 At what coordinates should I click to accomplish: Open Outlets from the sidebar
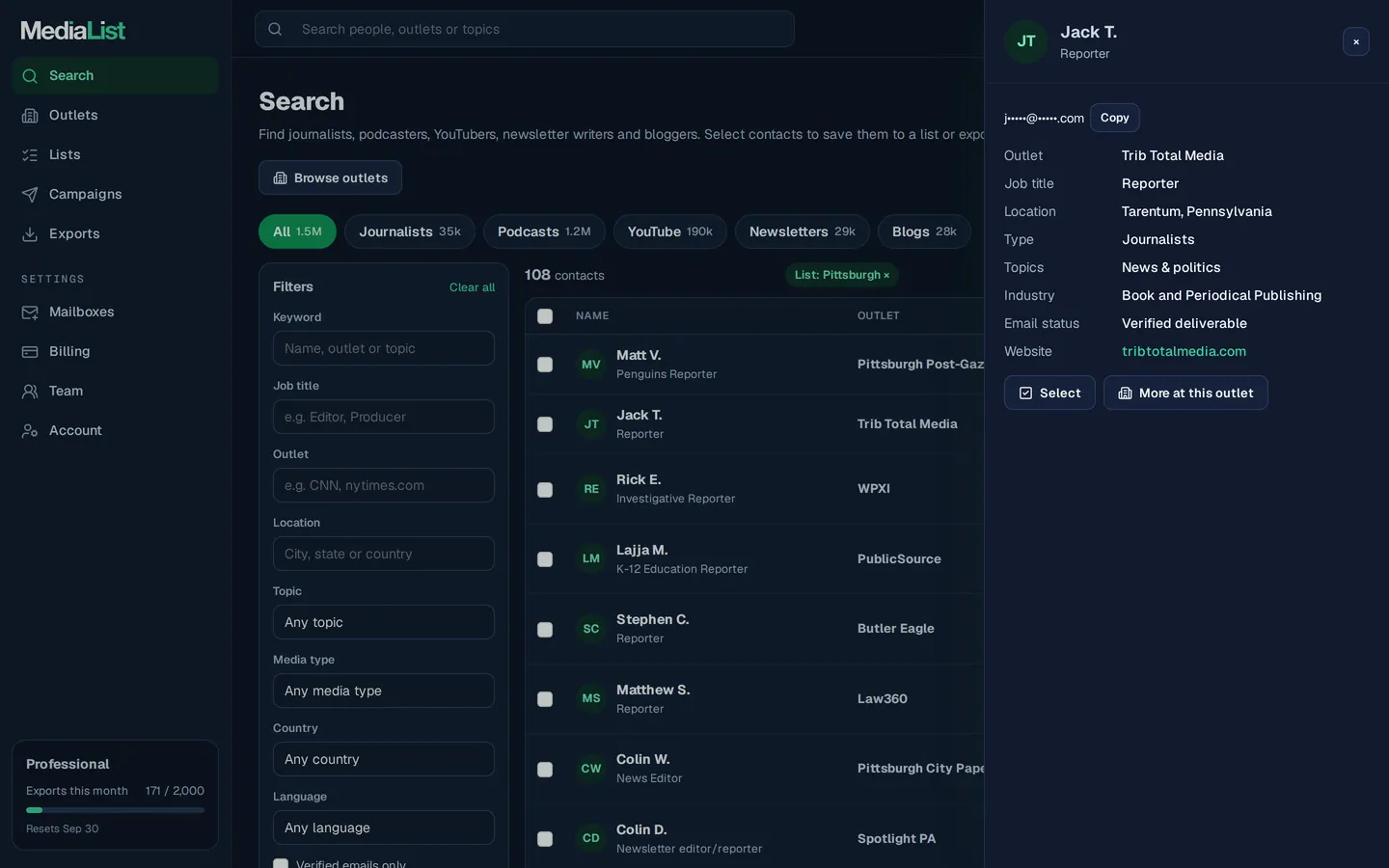click(115, 115)
